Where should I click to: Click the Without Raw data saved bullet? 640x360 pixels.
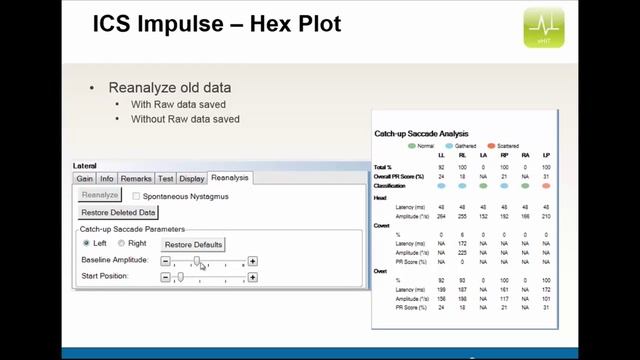tap(185, 119)
